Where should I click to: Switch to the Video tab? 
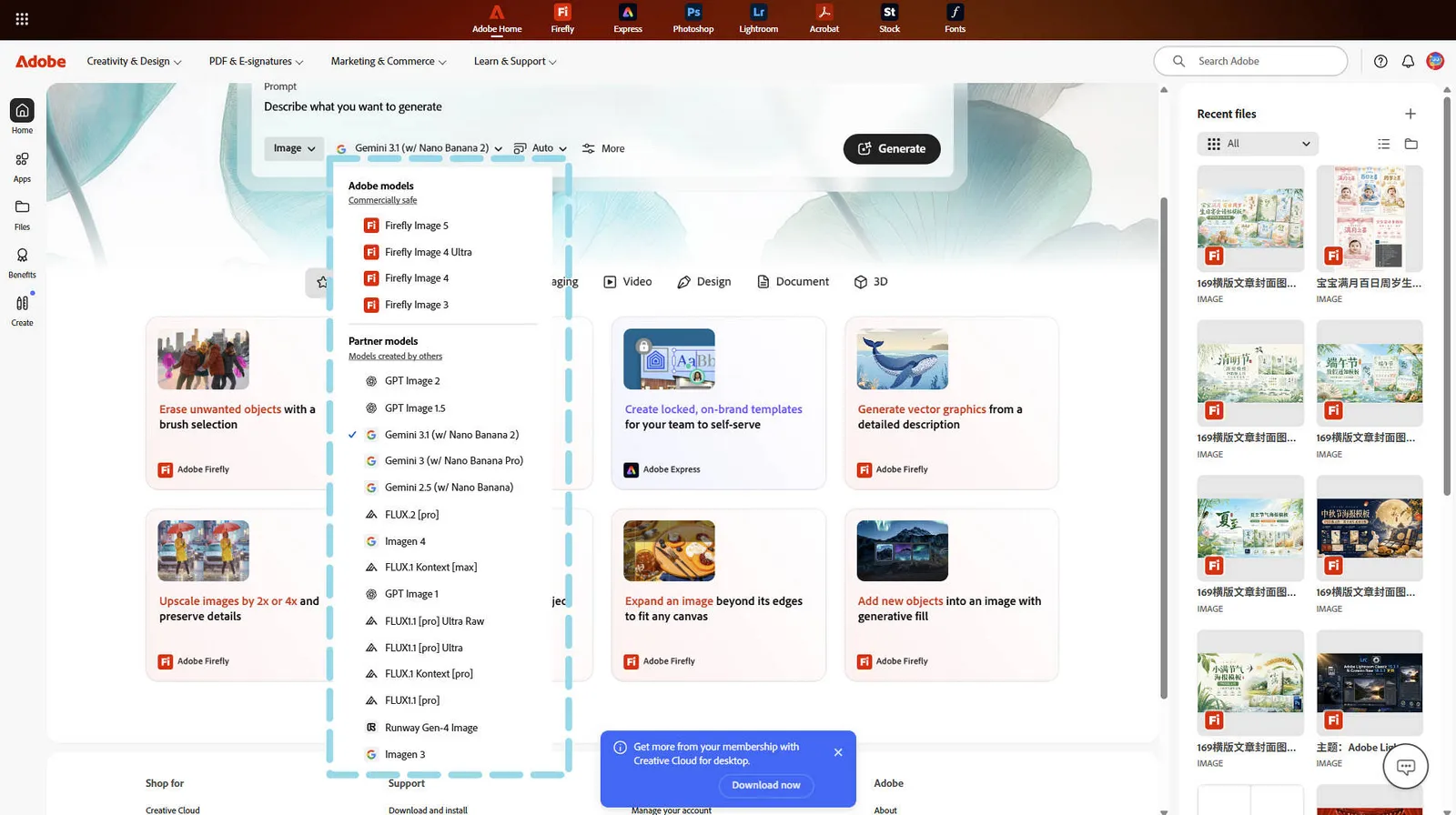628,282
